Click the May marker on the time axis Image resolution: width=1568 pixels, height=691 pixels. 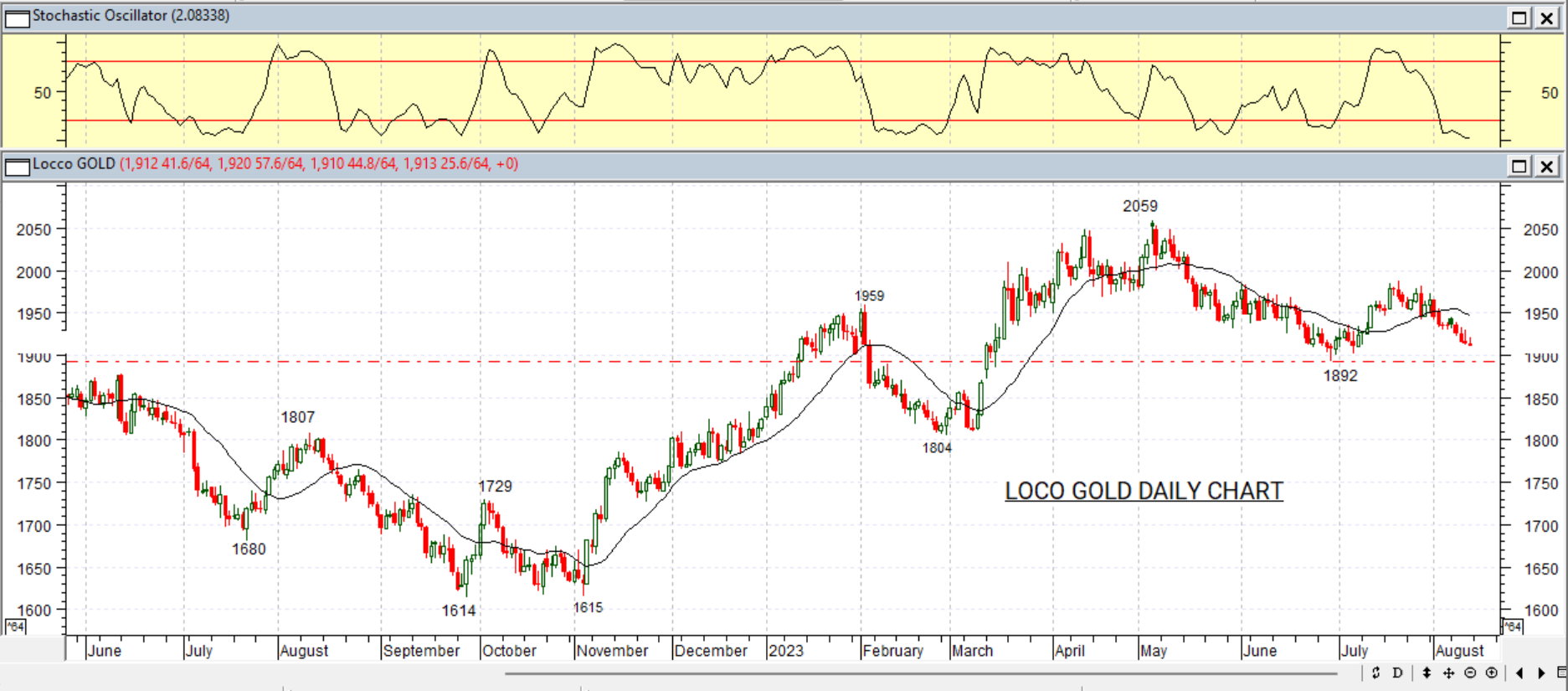click(1154, 651)
